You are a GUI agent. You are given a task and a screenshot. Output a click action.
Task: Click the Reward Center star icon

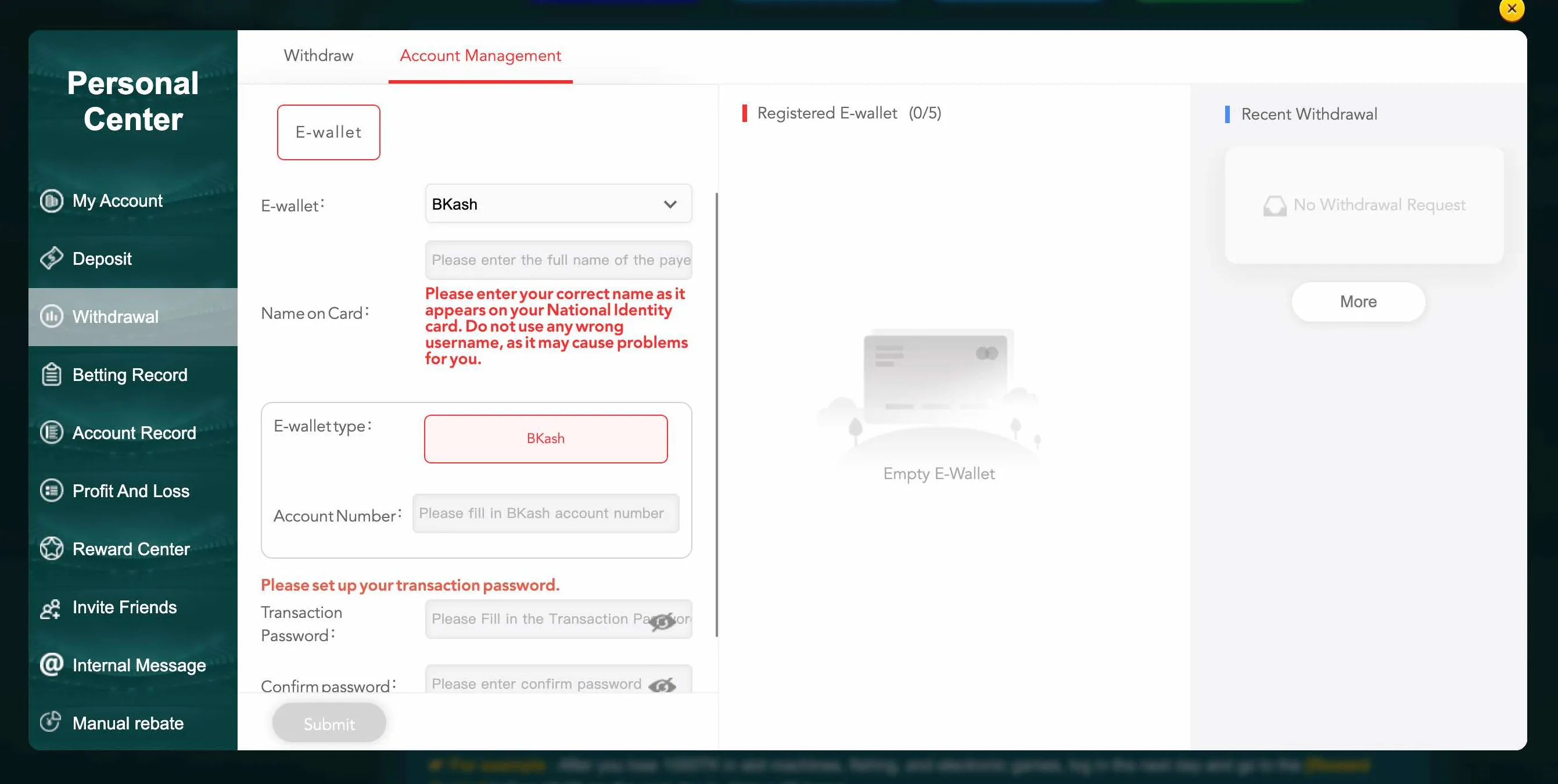(51, 548)
